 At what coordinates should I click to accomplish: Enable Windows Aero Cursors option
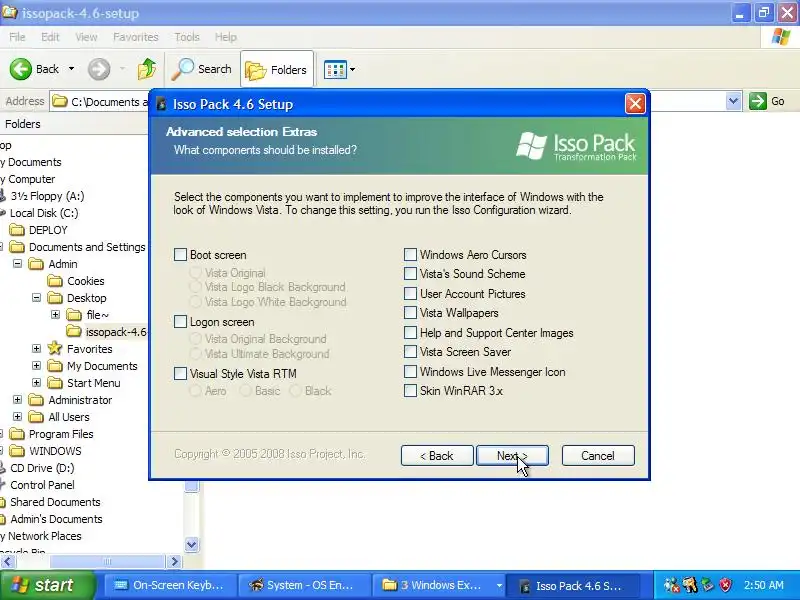click(x=410, y=255)
